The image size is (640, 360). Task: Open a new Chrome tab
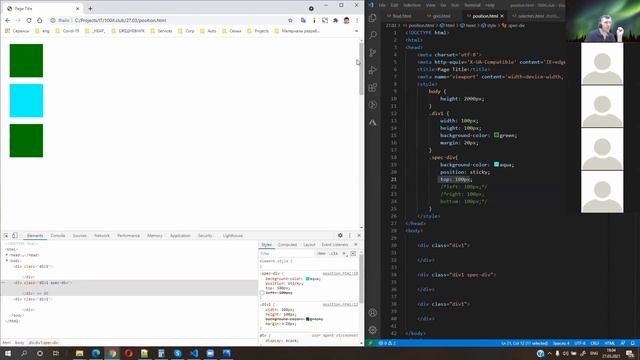(90, 8)
